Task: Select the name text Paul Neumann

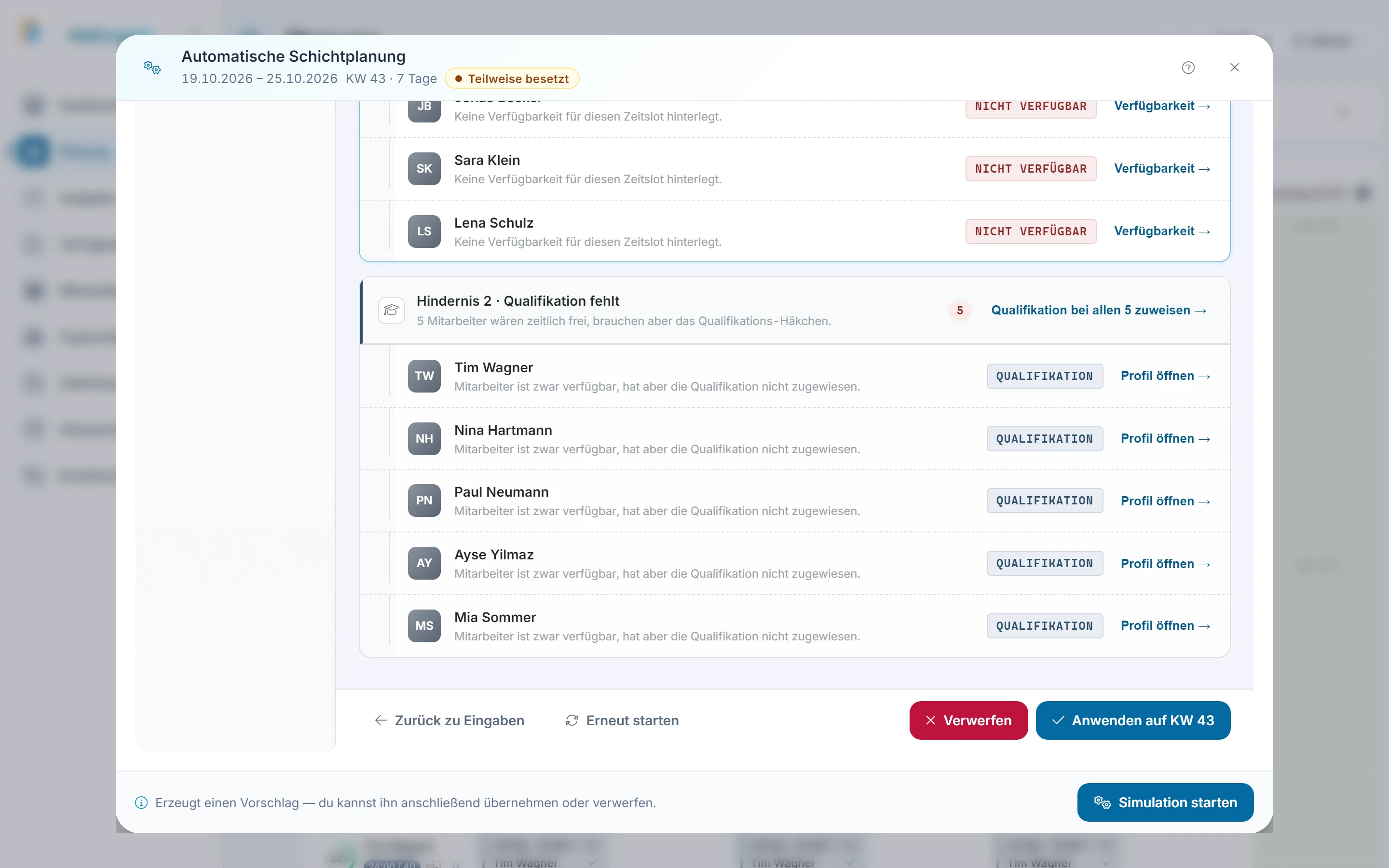Action: pyautogui.click(x=501, y=492)
